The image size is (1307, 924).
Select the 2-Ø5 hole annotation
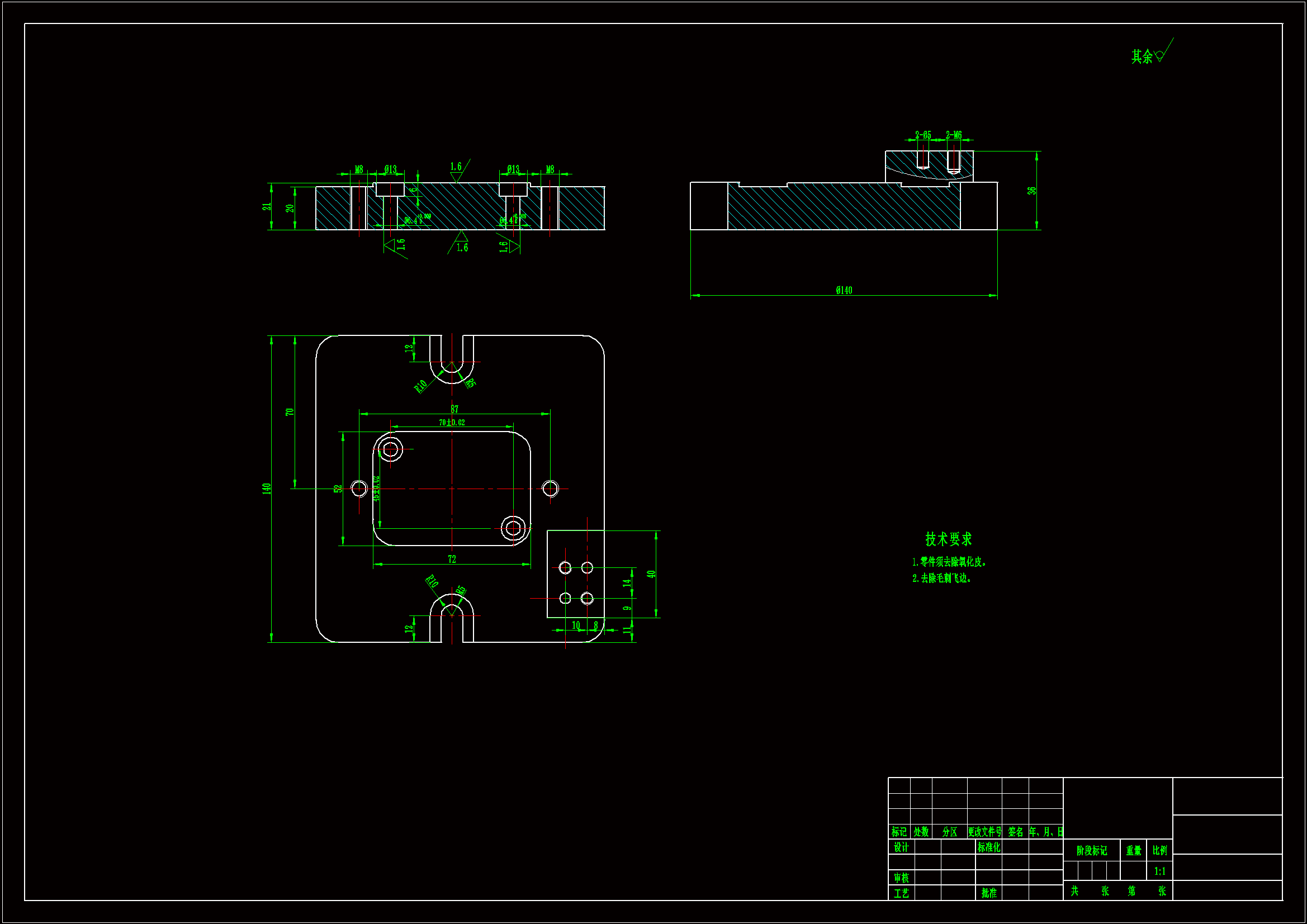pos(923,135)
